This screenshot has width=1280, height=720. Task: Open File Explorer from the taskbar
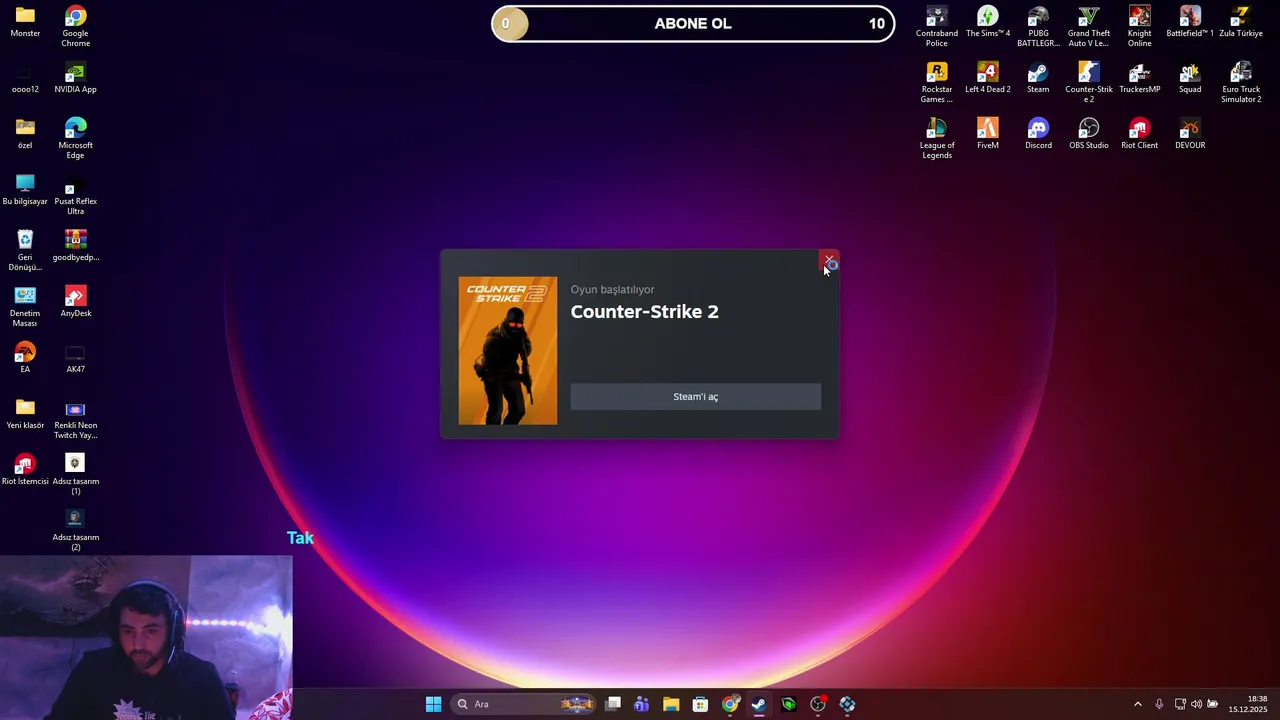click(x=671, y=704)
